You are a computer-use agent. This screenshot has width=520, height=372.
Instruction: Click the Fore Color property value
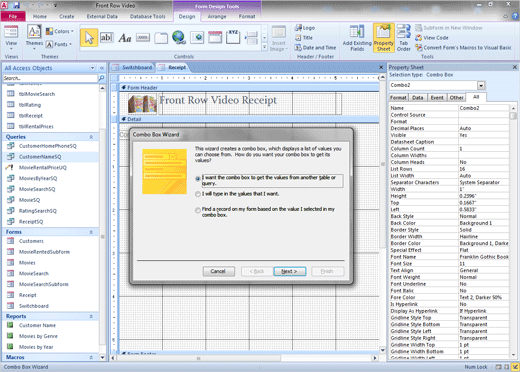tap(484, 297)
